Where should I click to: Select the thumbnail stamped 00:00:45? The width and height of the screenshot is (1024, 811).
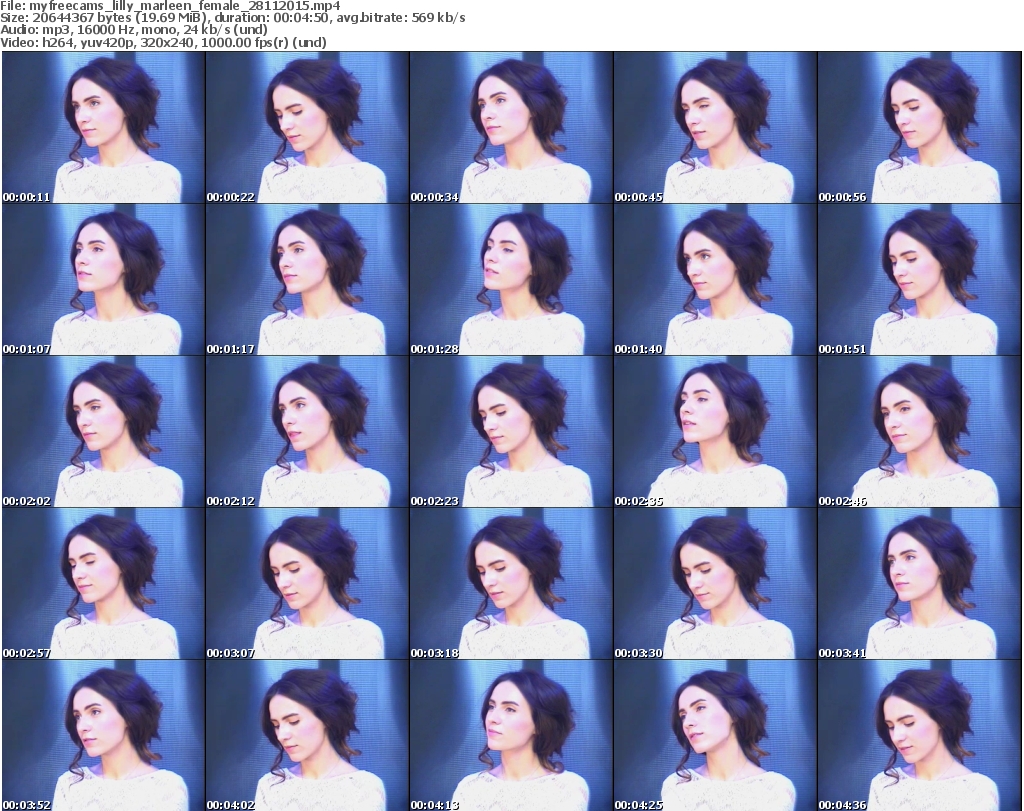coord(715,127)
